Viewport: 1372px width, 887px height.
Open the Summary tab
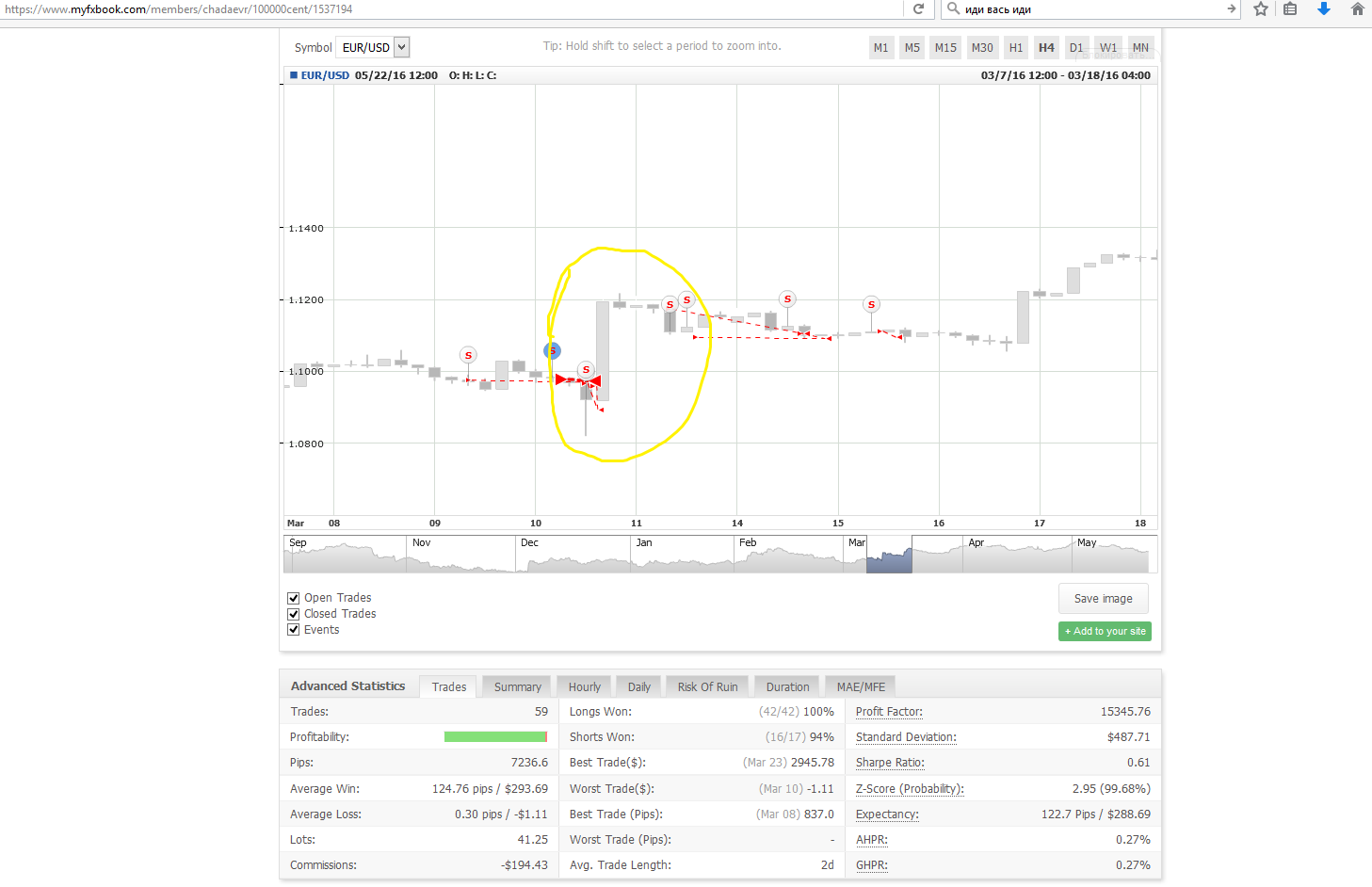pyautogui.click(x=518, y=686)
